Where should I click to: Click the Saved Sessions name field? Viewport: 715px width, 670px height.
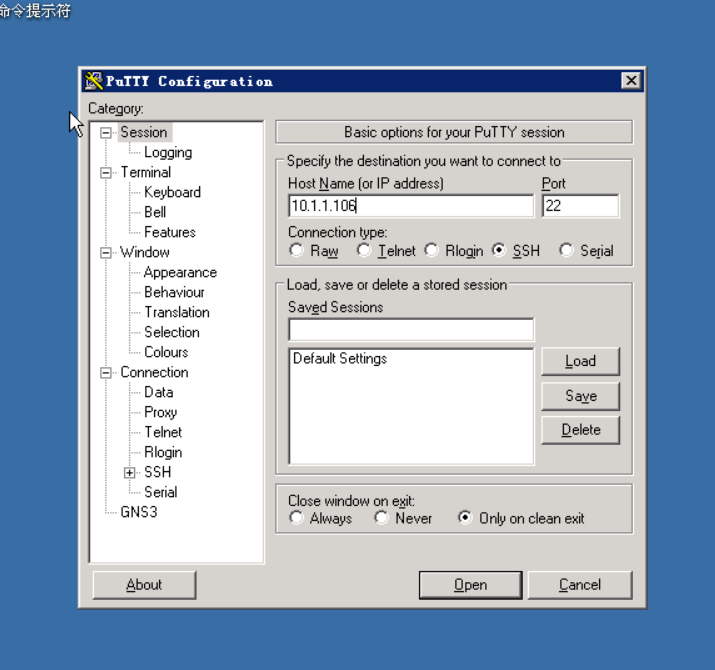[411, 329]
